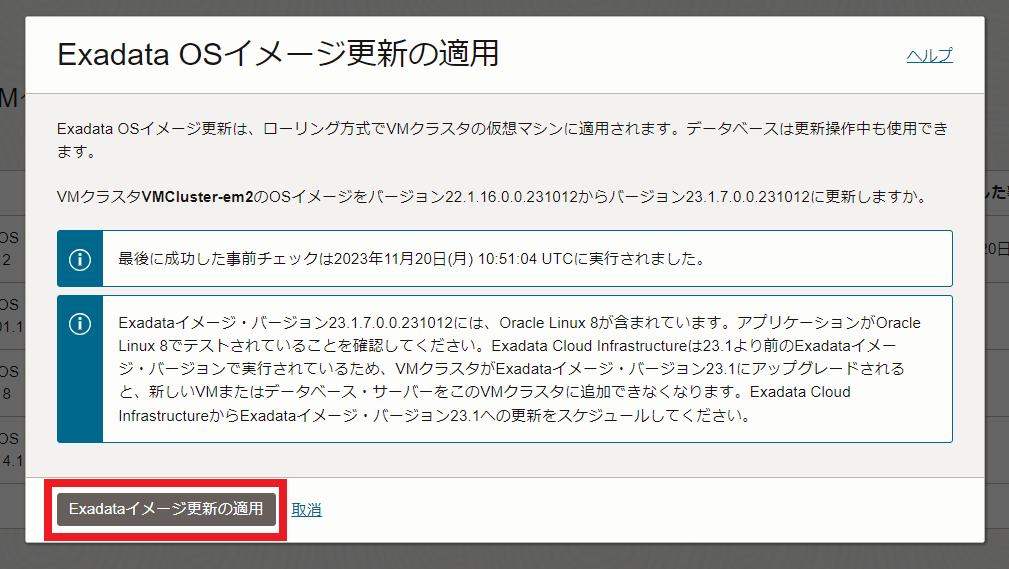1009x569 pixels.
Task: Click the empty footer area right of 取消
Action: pos(650,510)
